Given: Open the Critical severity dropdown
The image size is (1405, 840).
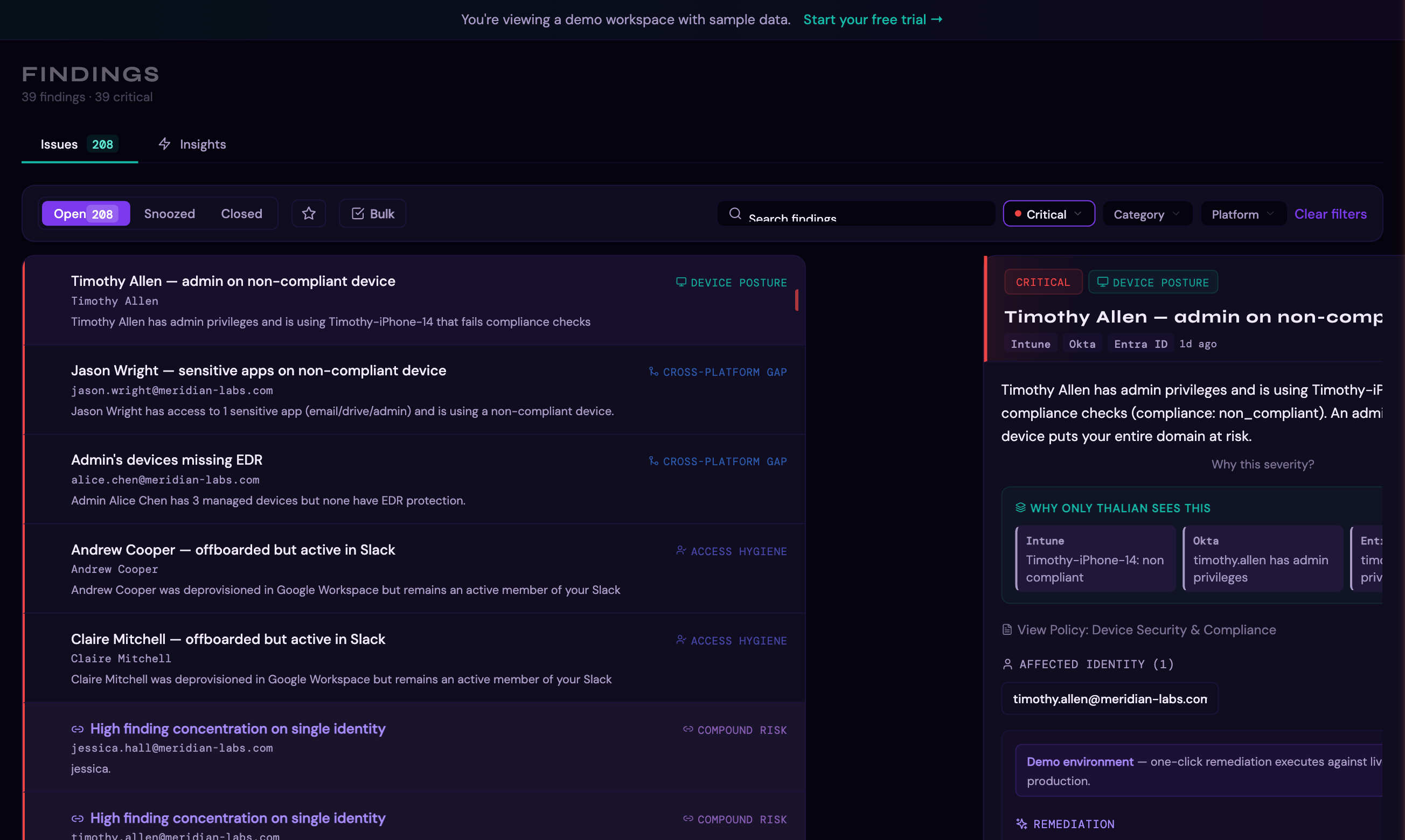Looking at the screenshot, I should [1049, 214].
